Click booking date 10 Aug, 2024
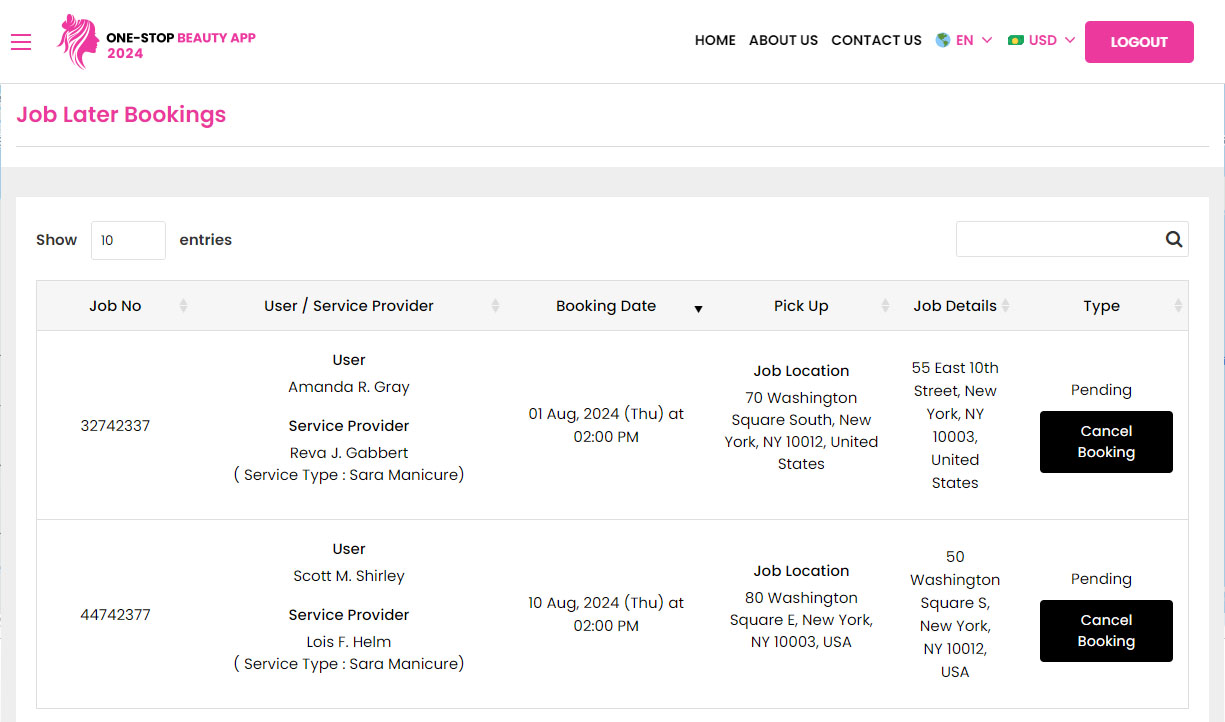Image resolution: width=1225 pixels, height=722 pixels. [x=606, y=614]
